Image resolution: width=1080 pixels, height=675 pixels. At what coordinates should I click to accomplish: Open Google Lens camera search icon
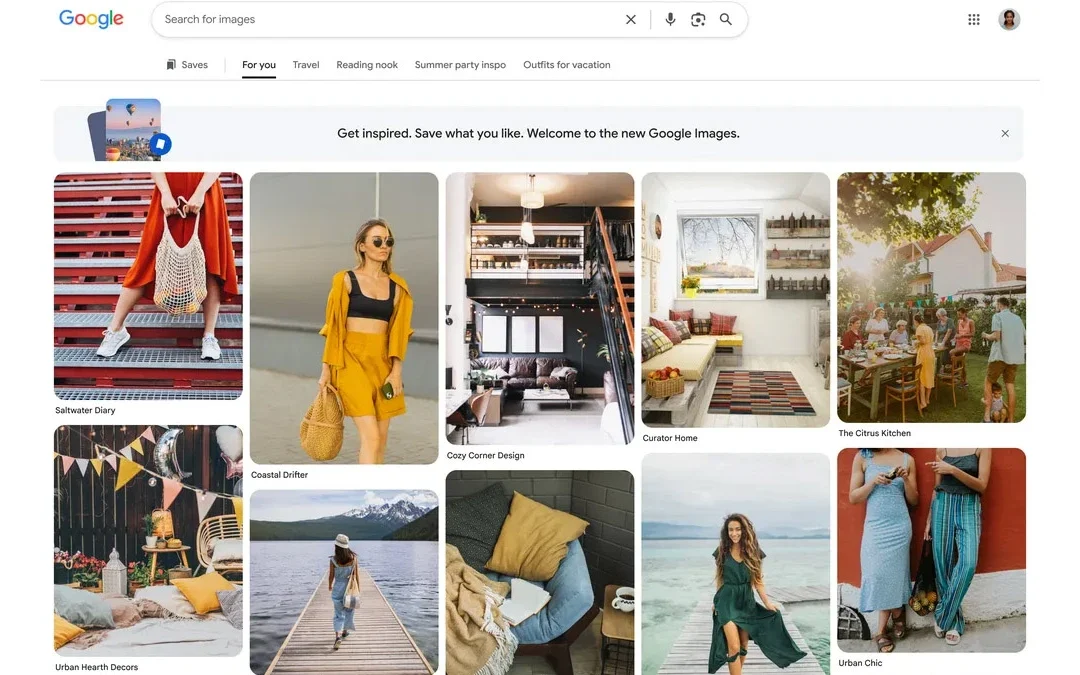pos(698,19)
